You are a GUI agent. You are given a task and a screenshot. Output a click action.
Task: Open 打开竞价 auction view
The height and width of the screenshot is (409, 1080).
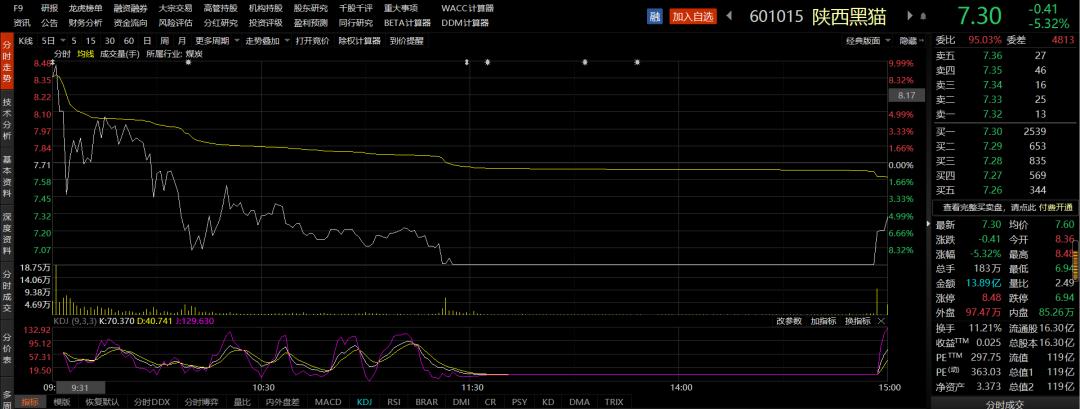(312, 41)
